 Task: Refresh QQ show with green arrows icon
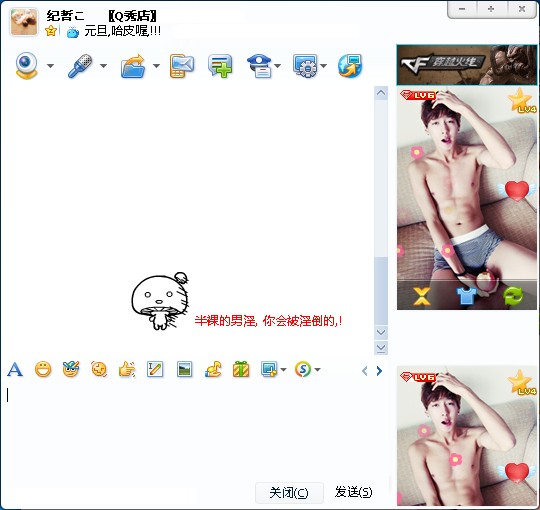point(513,296)
